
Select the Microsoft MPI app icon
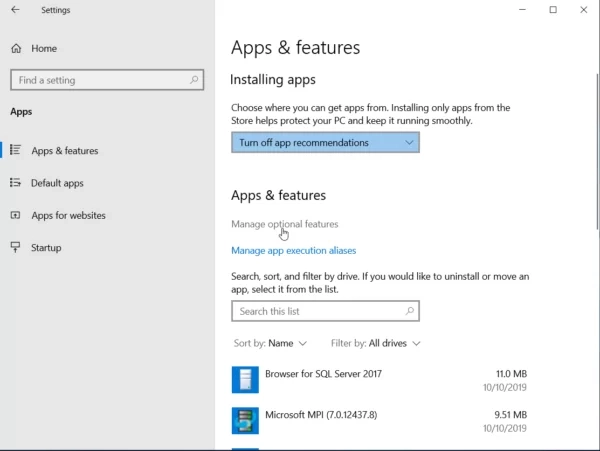click(x=245, y=420)
